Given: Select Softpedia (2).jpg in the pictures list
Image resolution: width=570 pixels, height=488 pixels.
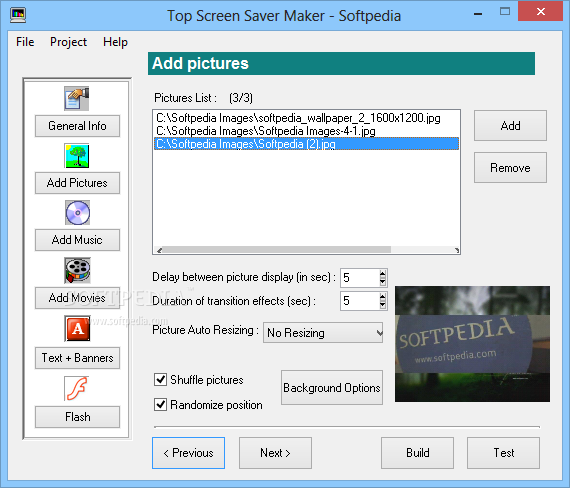Looking at the screenshot, I should point(306,144).
